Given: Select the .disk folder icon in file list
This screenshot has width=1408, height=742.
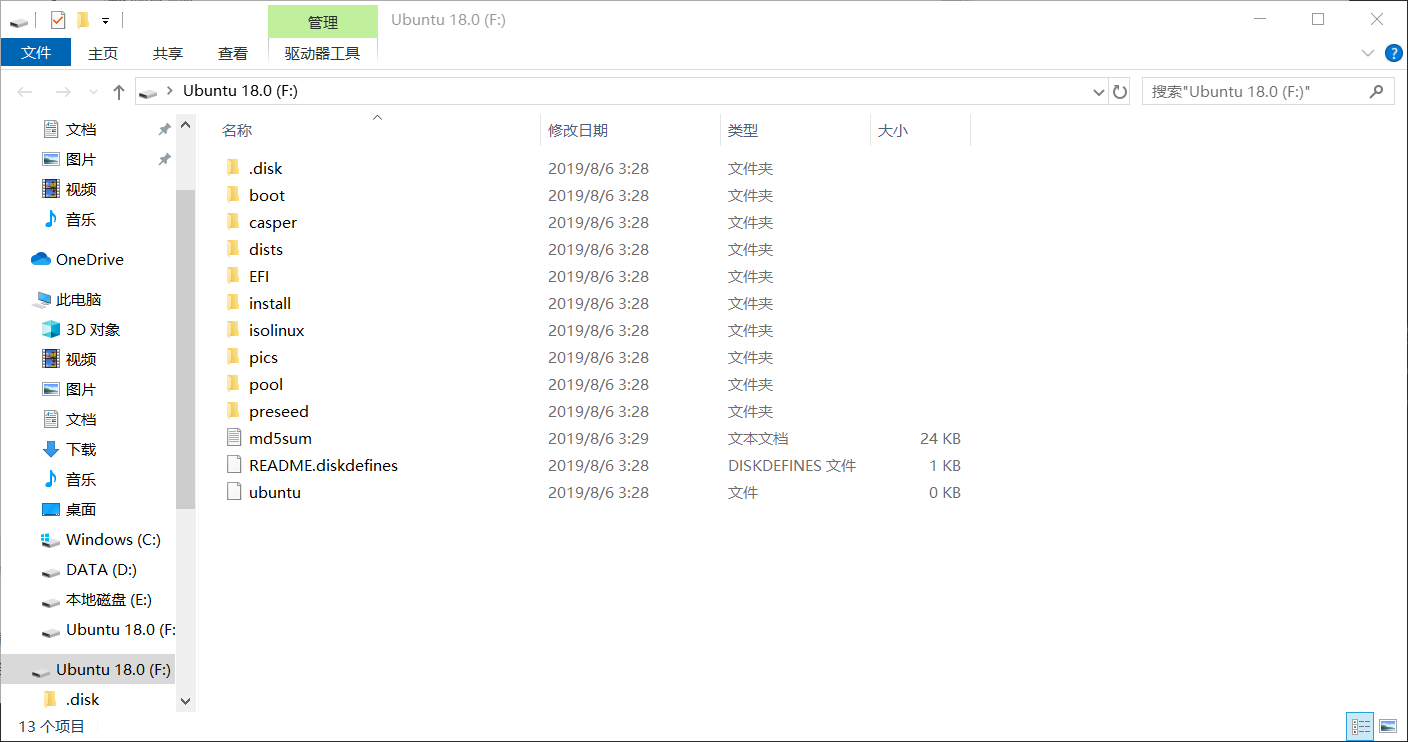Looking at the screenshot, I should pyautogui.click(x=233, y=168).
